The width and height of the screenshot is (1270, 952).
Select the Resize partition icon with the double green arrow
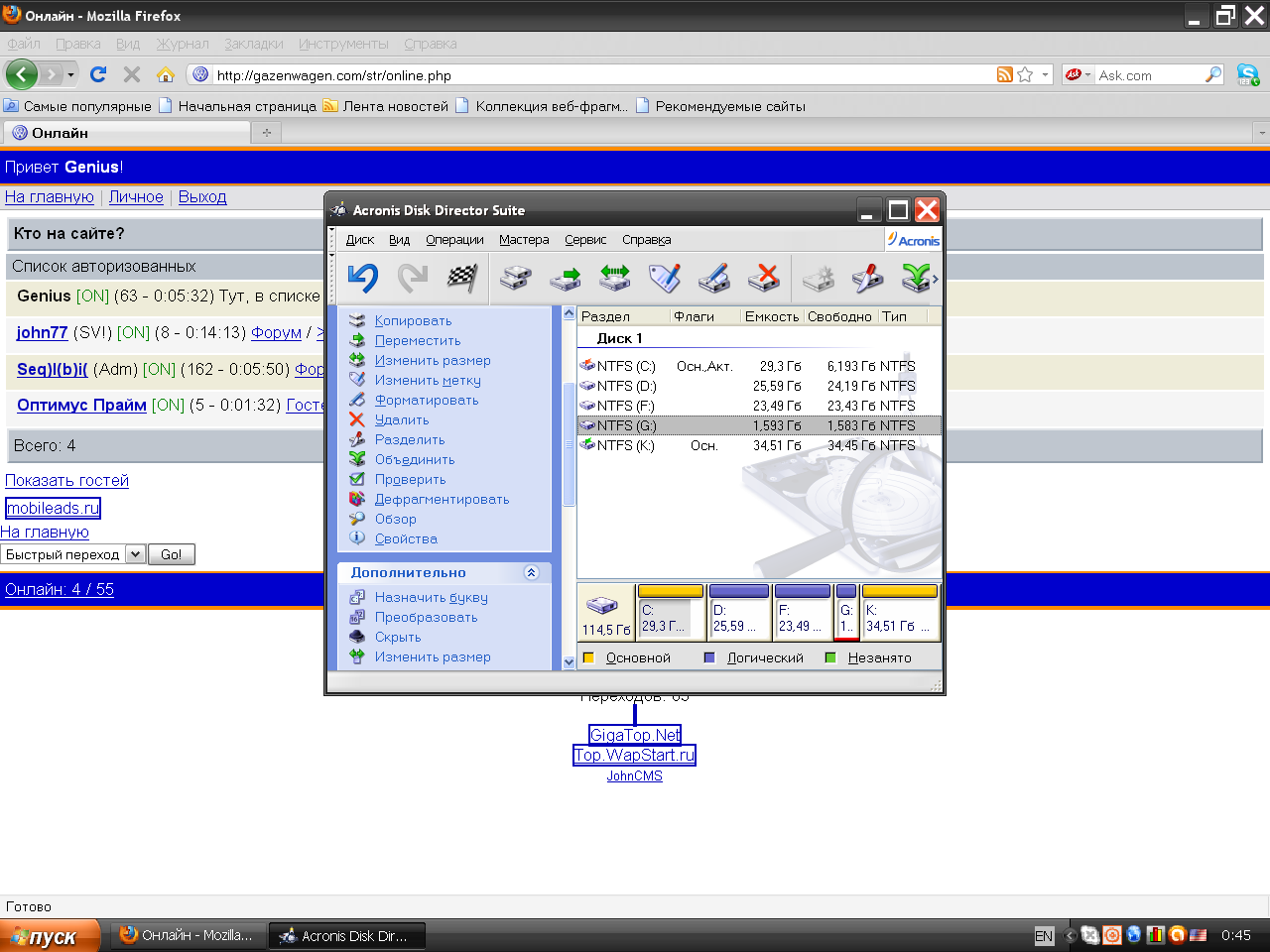pos(615,278)
